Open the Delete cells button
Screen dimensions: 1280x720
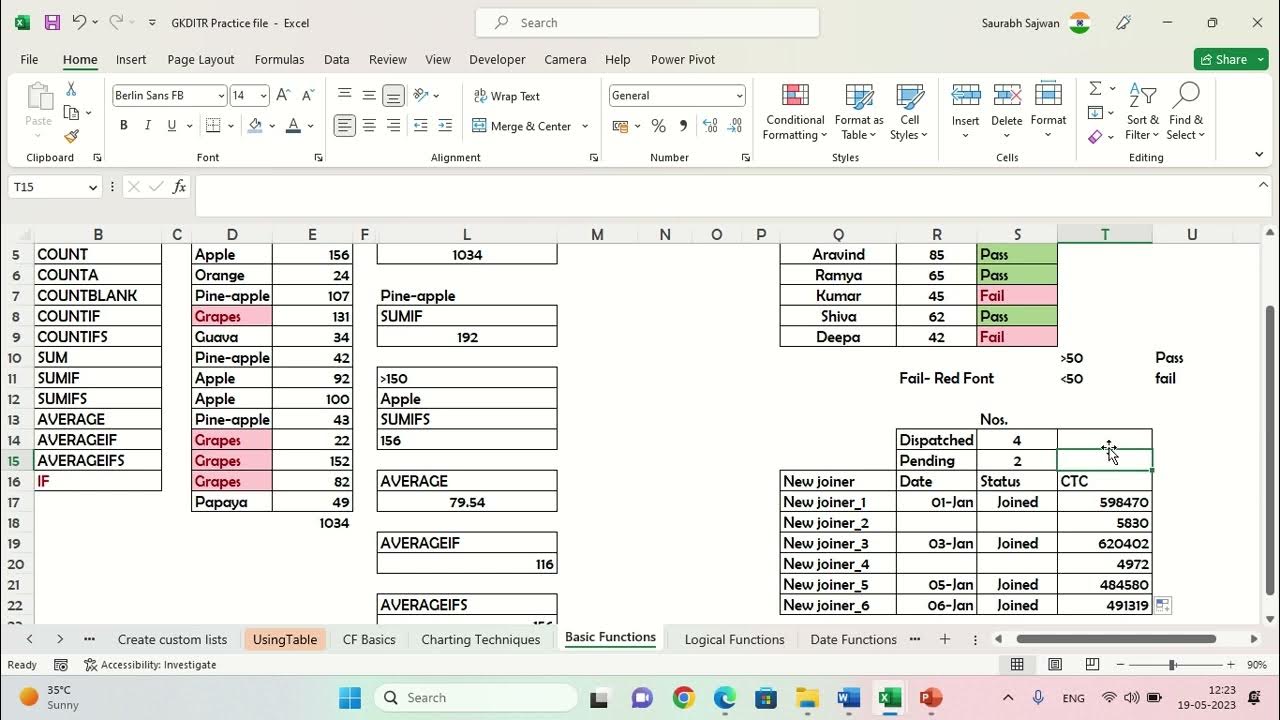pyautogui.click(x=1007, y=112)
